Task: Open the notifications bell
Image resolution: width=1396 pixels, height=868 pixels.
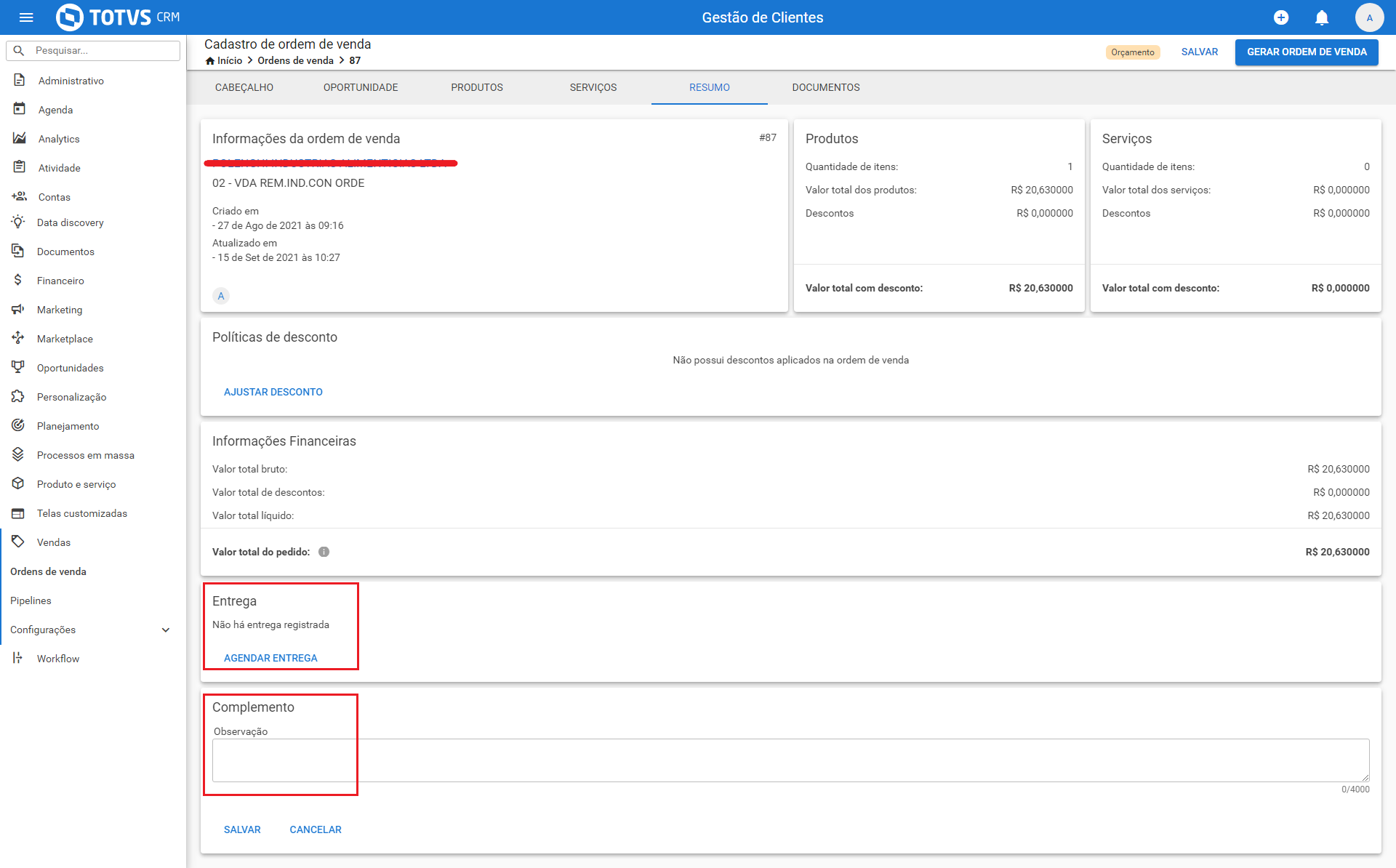Action: (1322, 17)
